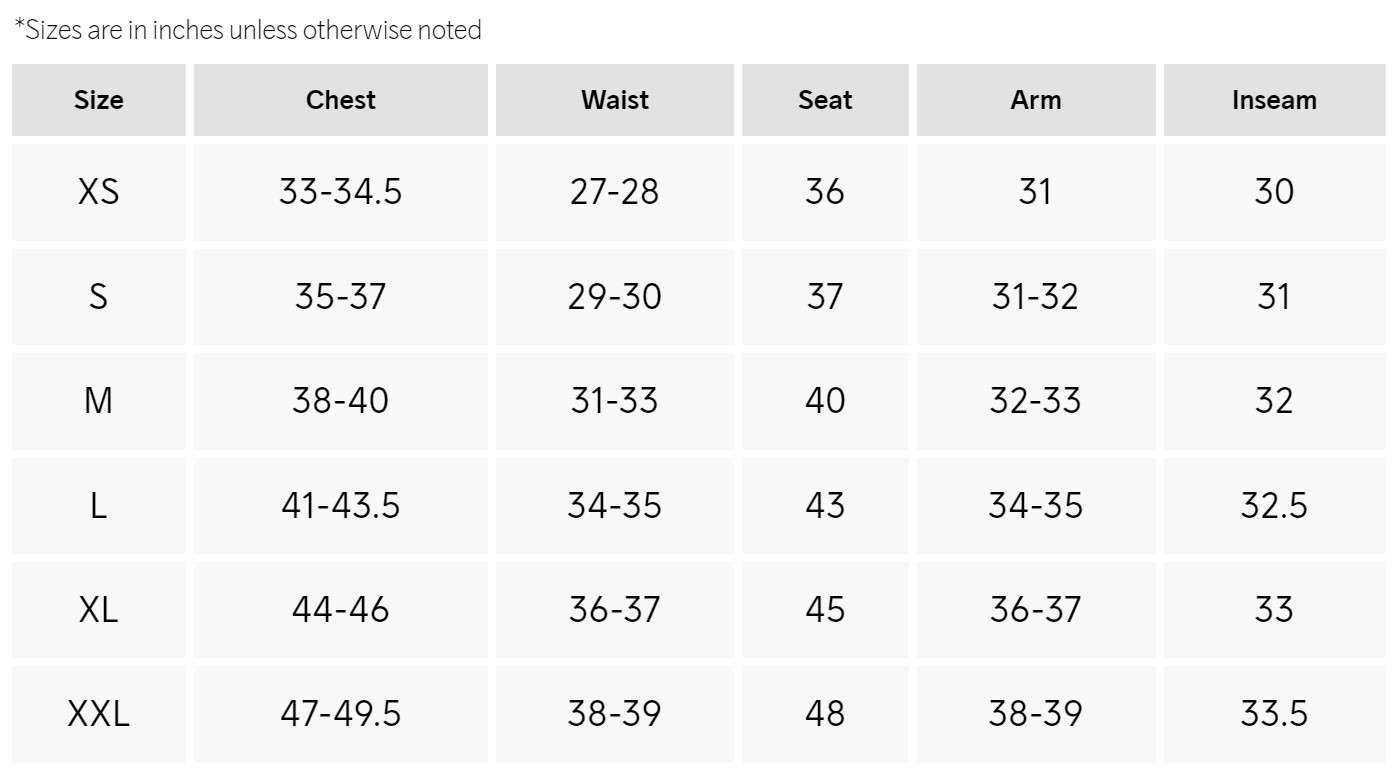Viewport: 1398px width, 778px height.
Task: Click the Waist column header
Action: 615,100
